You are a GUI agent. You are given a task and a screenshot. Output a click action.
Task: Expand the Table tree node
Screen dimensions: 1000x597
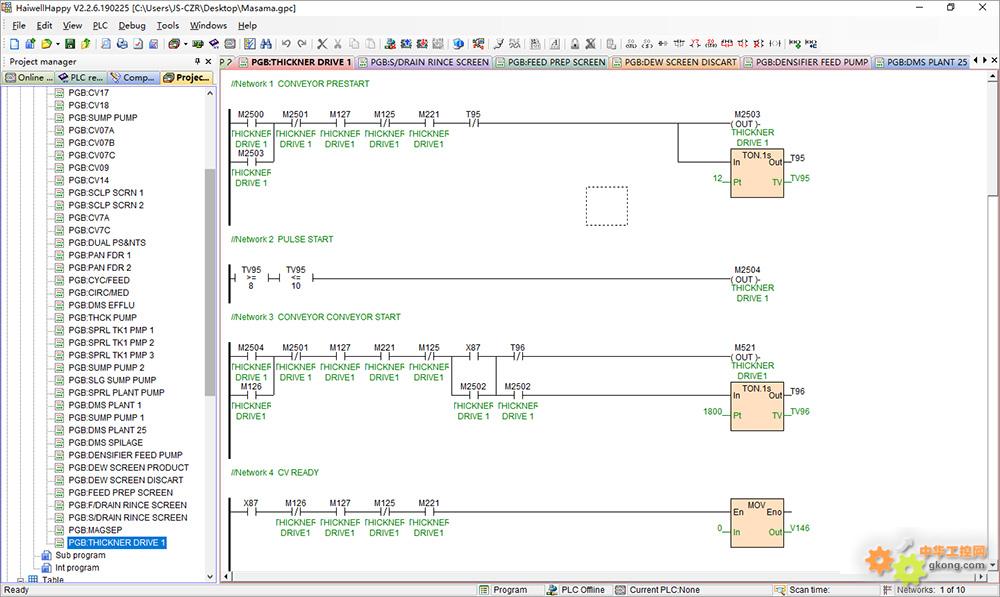point(20,580)
